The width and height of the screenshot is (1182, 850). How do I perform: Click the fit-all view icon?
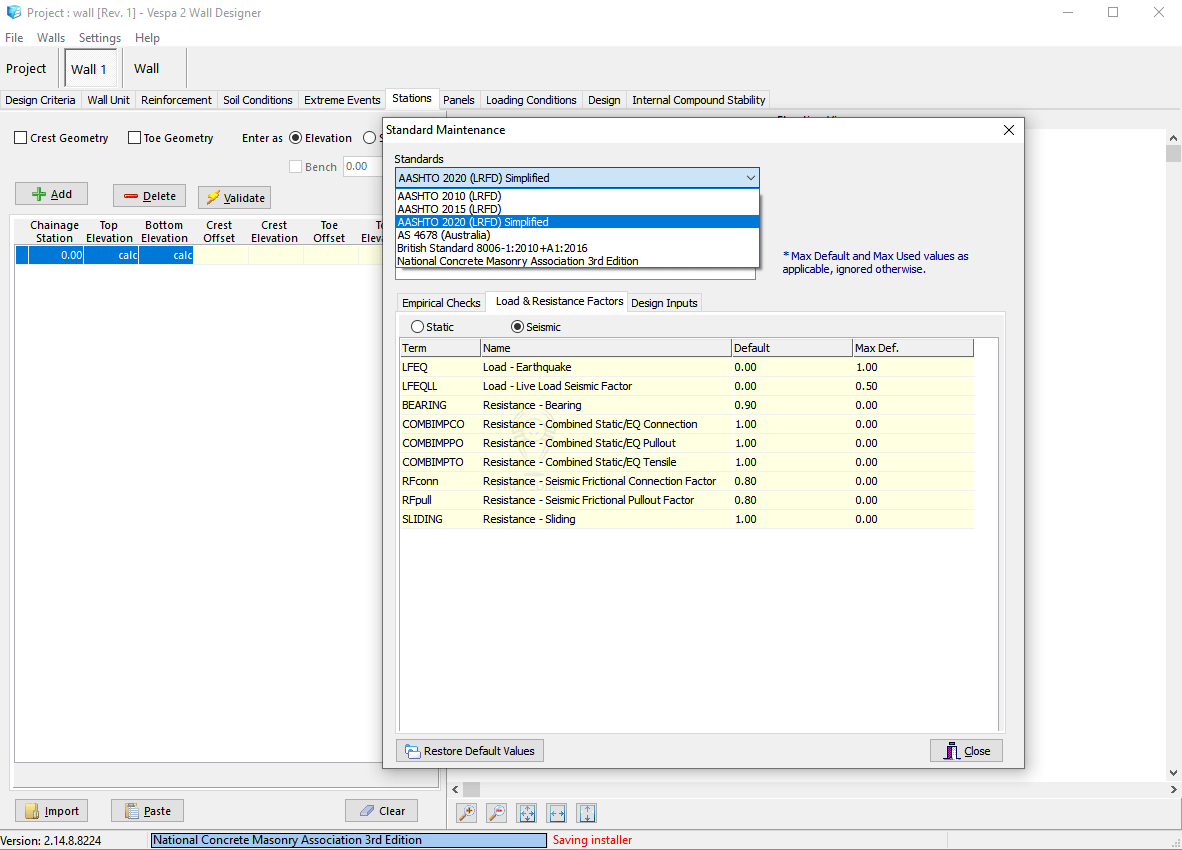[527, 813]
